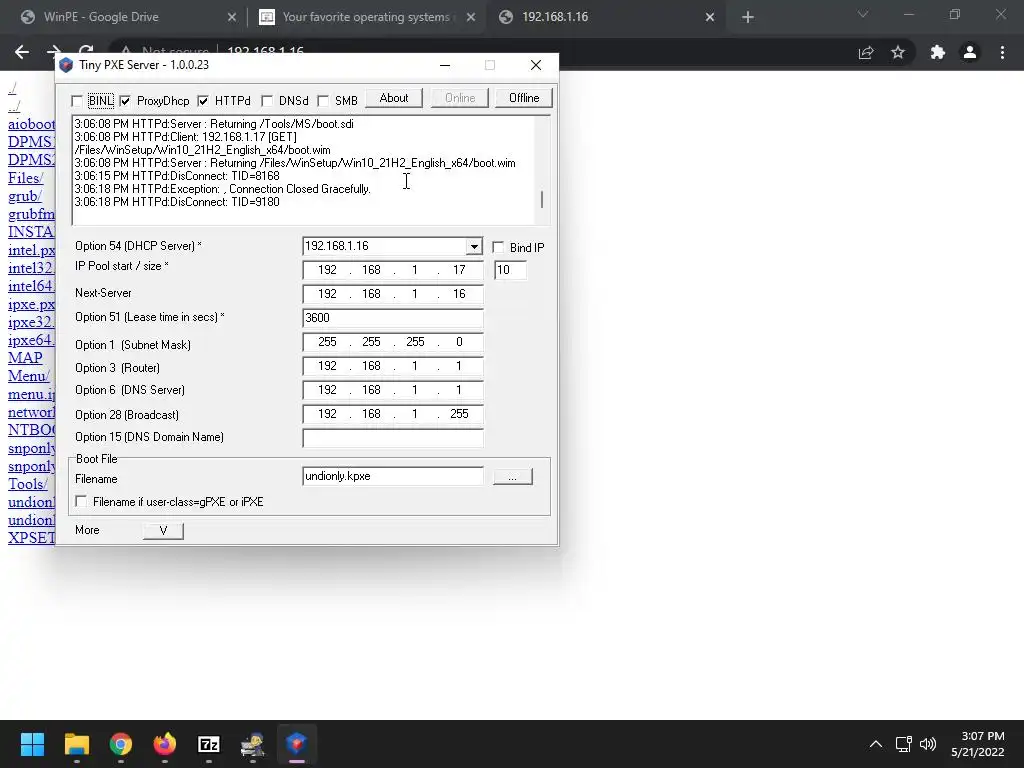Click the Tiny PXE Server title bar icon
The width and height of the screenshot is (1024, 768).
pyautogui.click(x=66, y=65)
